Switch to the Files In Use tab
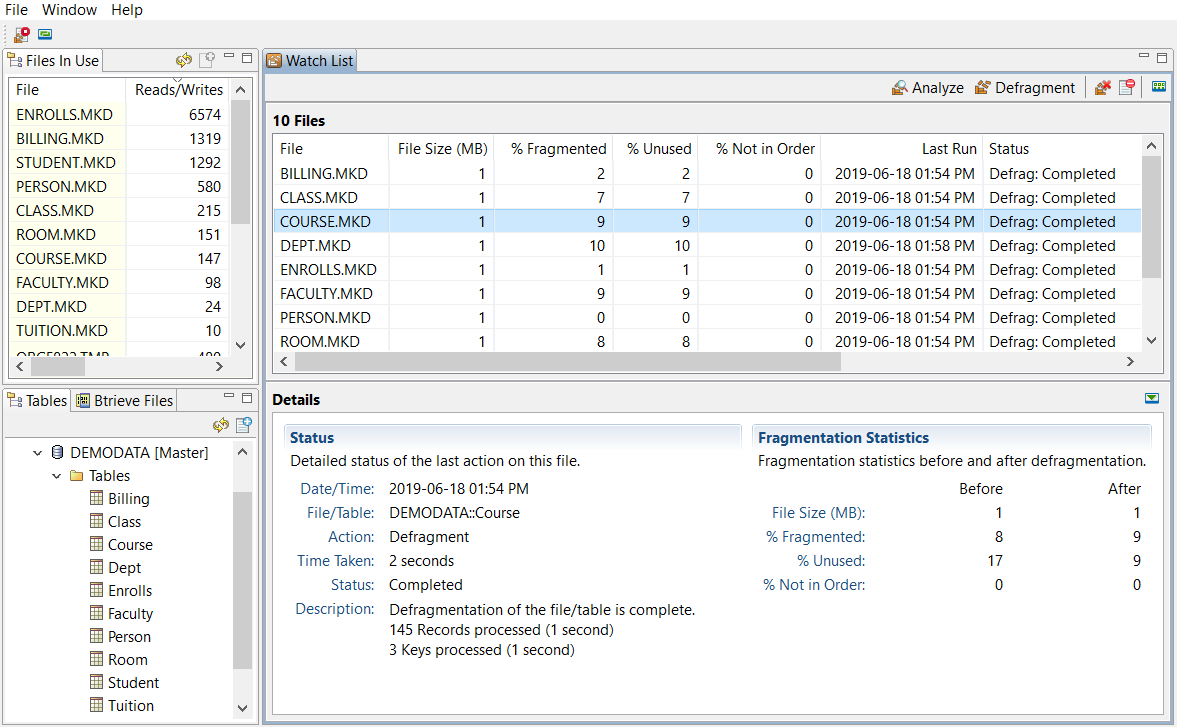This screenshot has width=1177, height=727. coord(53,61)
